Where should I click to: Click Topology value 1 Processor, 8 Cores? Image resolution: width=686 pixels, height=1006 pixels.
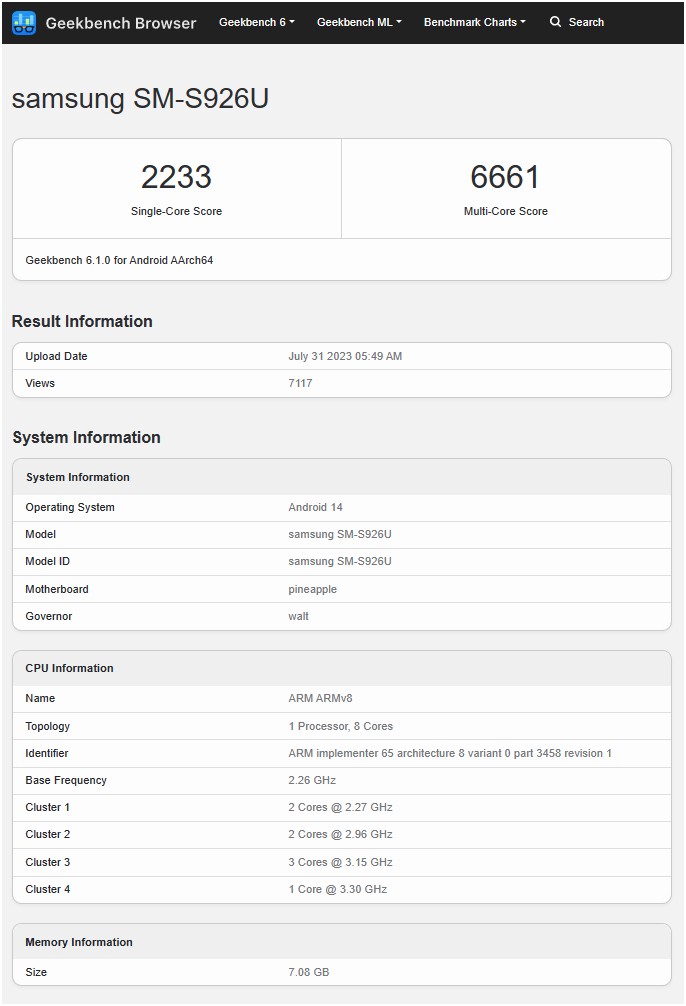tap(341, 726)
